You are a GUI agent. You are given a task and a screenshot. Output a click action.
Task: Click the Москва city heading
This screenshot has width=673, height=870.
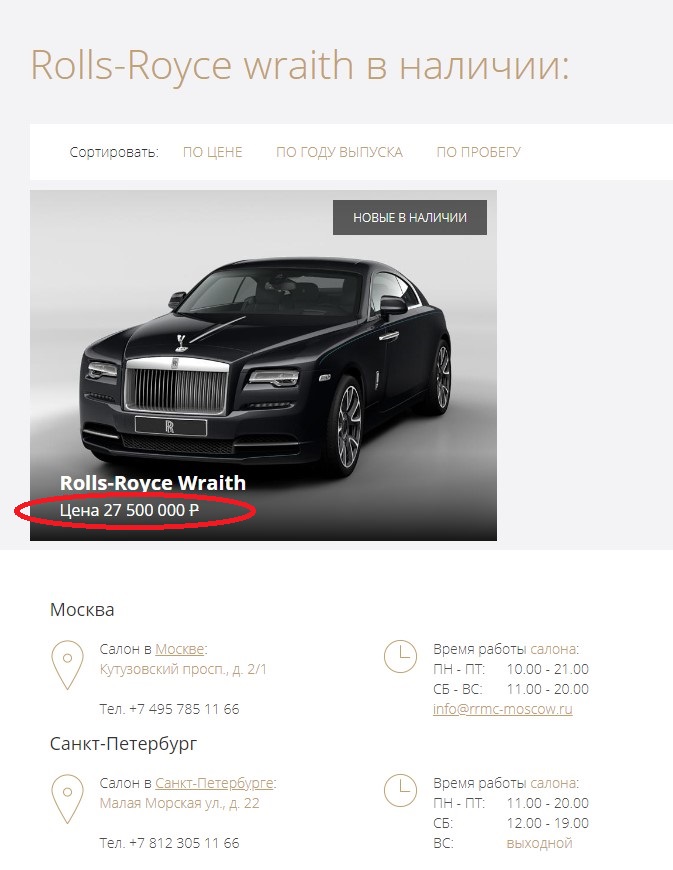(x=82, y=610)
